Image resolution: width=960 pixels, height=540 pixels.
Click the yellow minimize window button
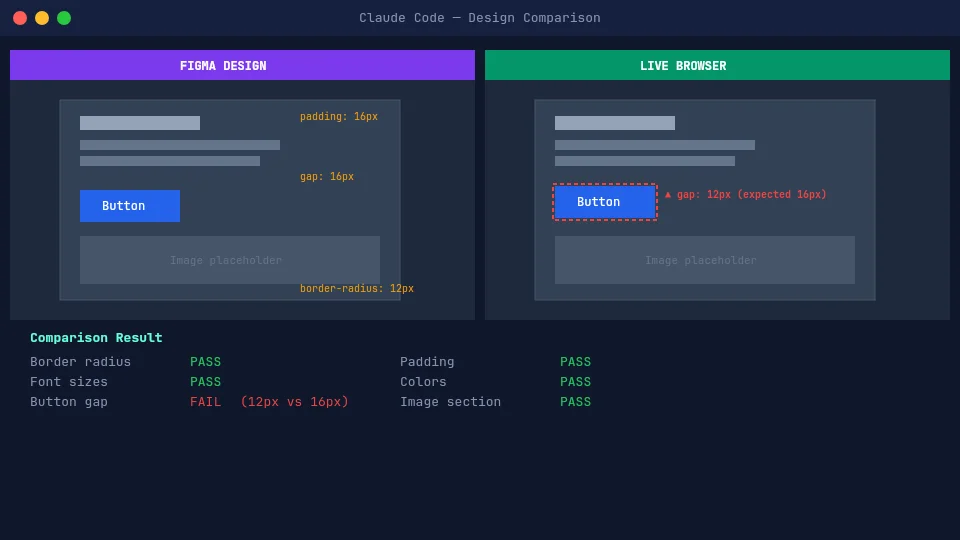42,18
